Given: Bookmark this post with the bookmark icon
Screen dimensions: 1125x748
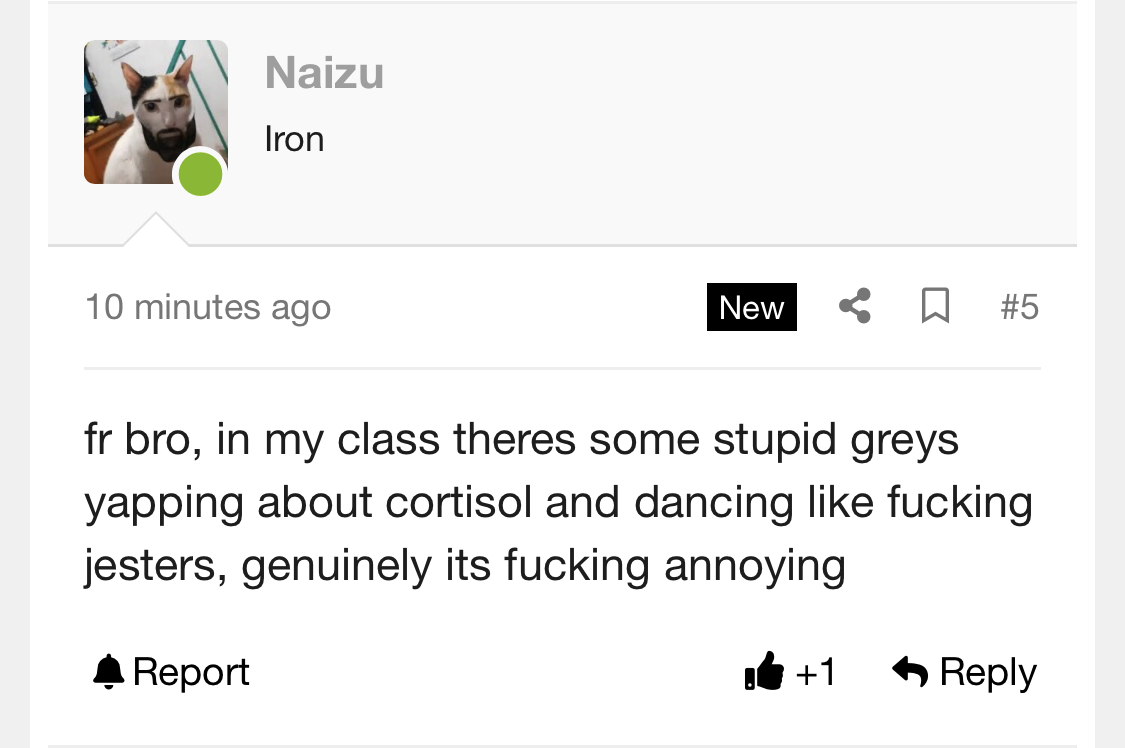Looking at the screenshot, I should 934,306.
